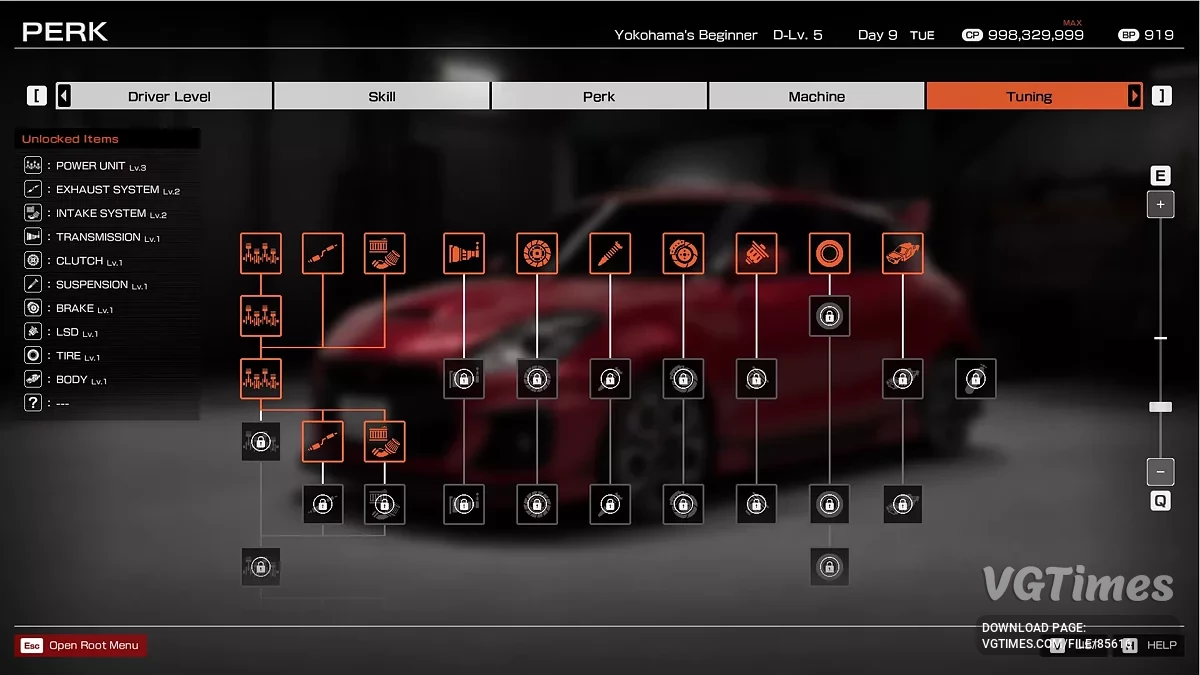Select the Intake System upgrade icon
Image resolution: width=1200 pixels, height=675 pixels.
384,253
